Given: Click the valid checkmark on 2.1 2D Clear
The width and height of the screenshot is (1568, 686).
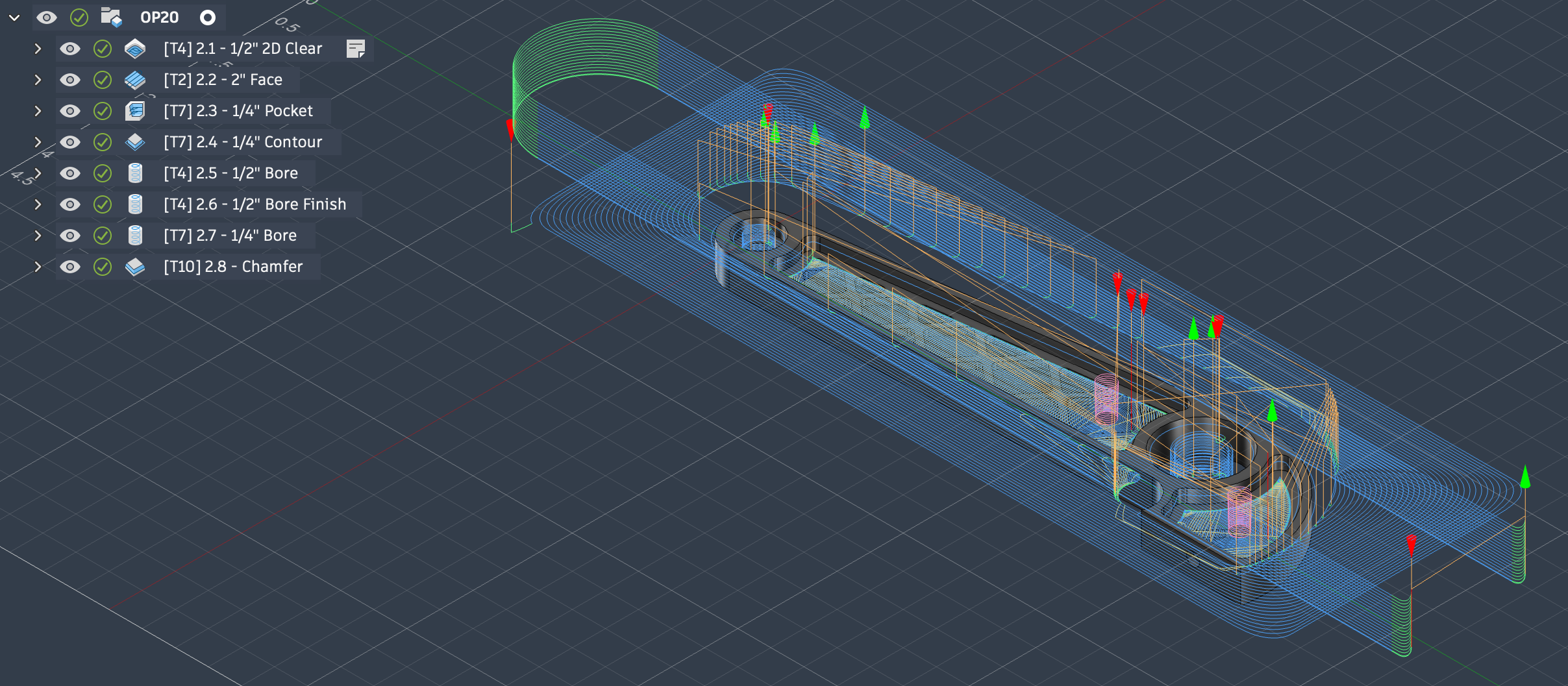Looking at the screenshot, I should click(x=103, y=49).
